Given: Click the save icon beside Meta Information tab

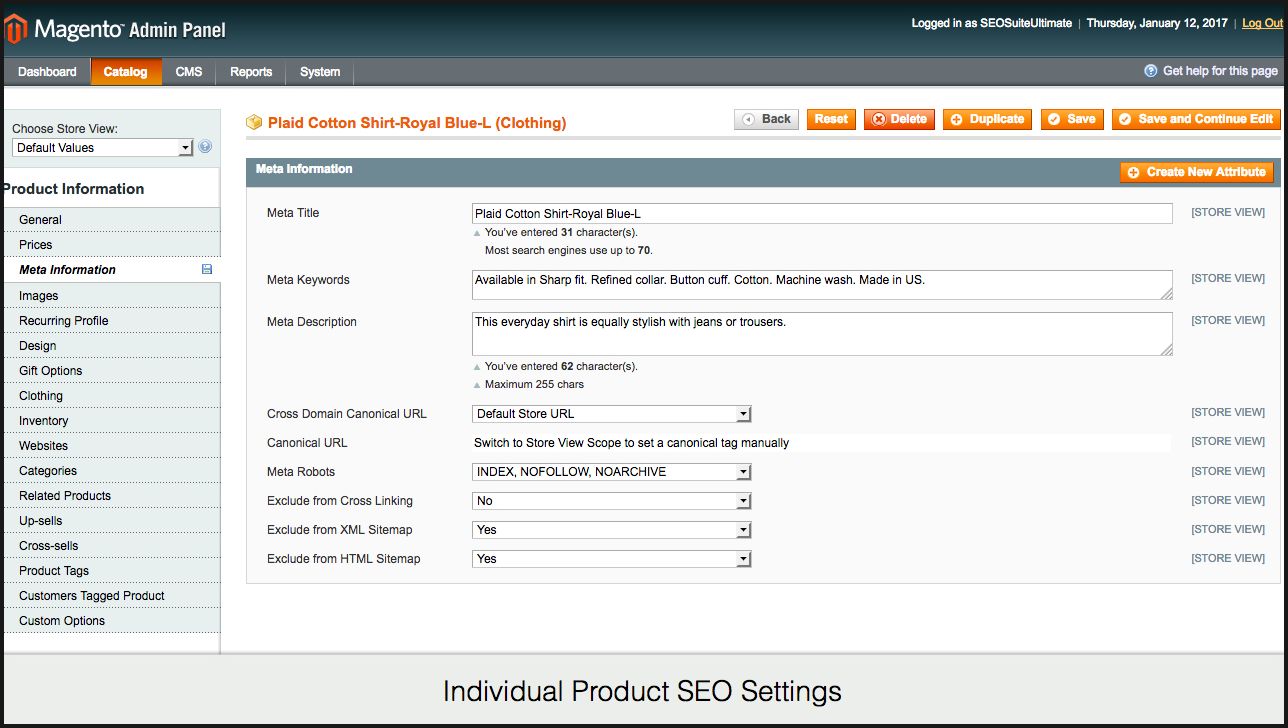Looking at the screenshot, I should tap(207, 270).
